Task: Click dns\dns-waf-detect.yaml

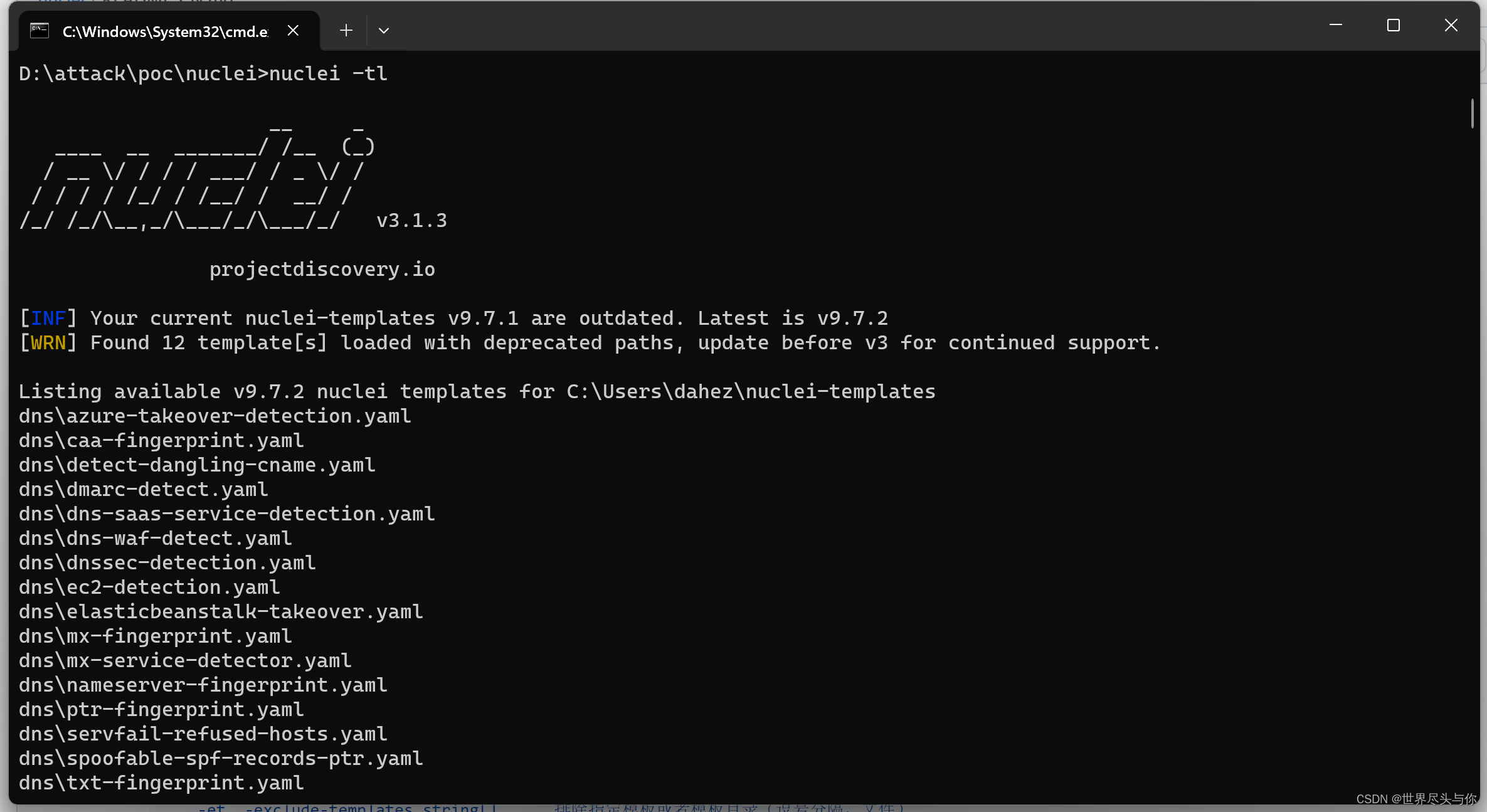Action: [156, 539]
